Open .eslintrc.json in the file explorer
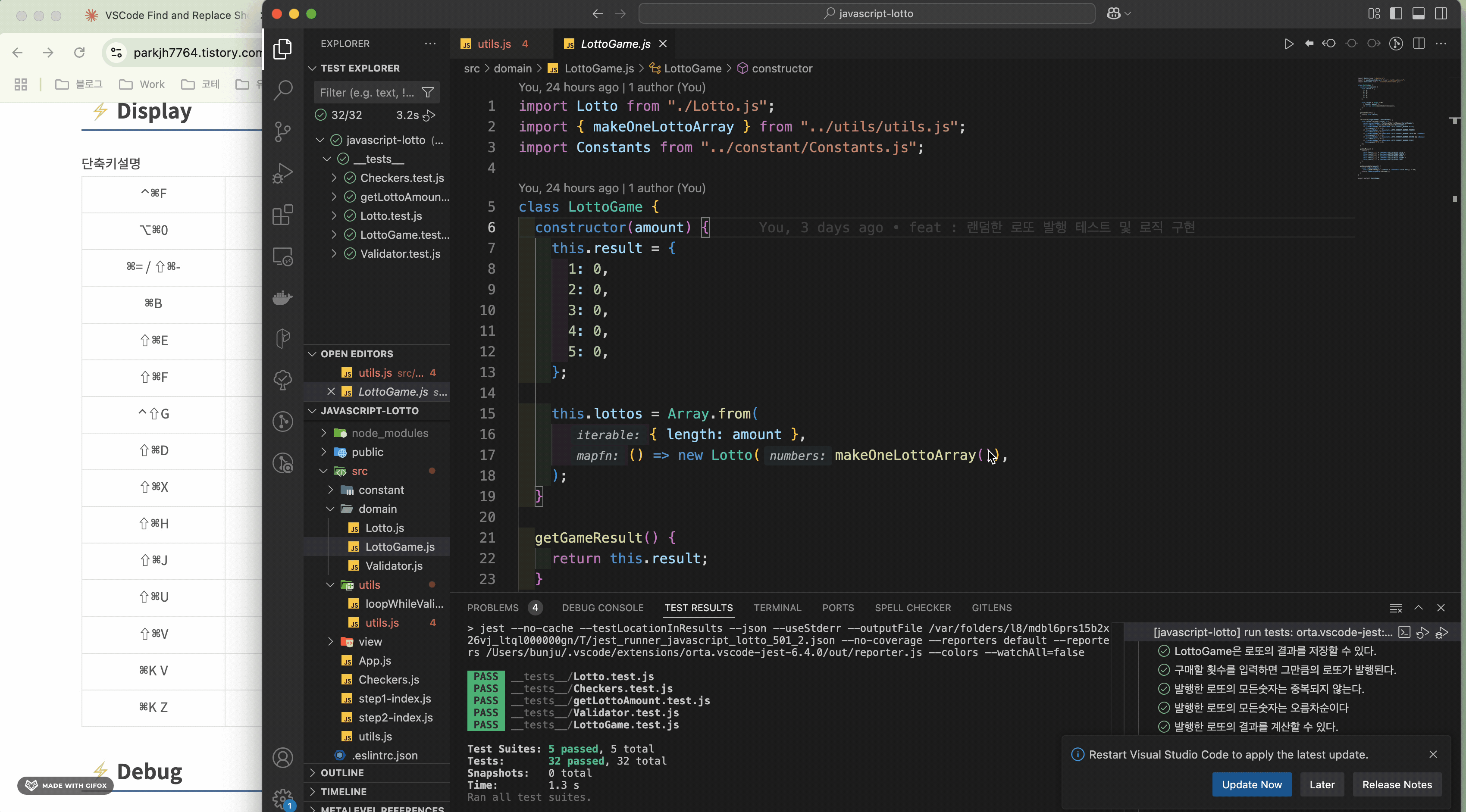Viewport: 1466px width, 812px height. [x=384, y=755]
